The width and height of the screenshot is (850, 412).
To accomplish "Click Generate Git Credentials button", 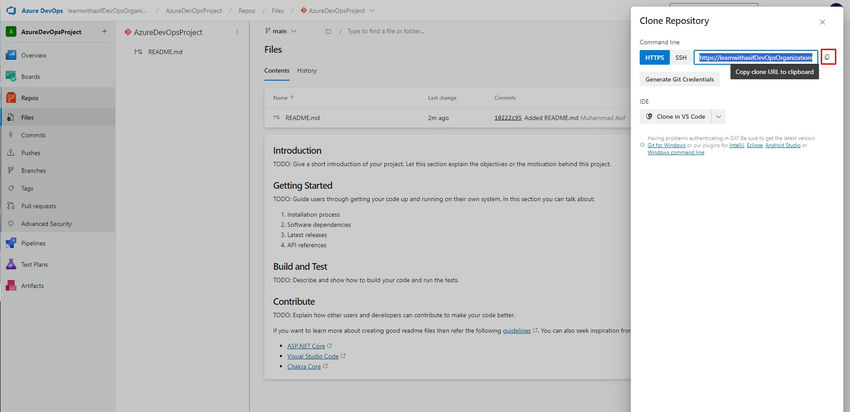I will 679,79.
